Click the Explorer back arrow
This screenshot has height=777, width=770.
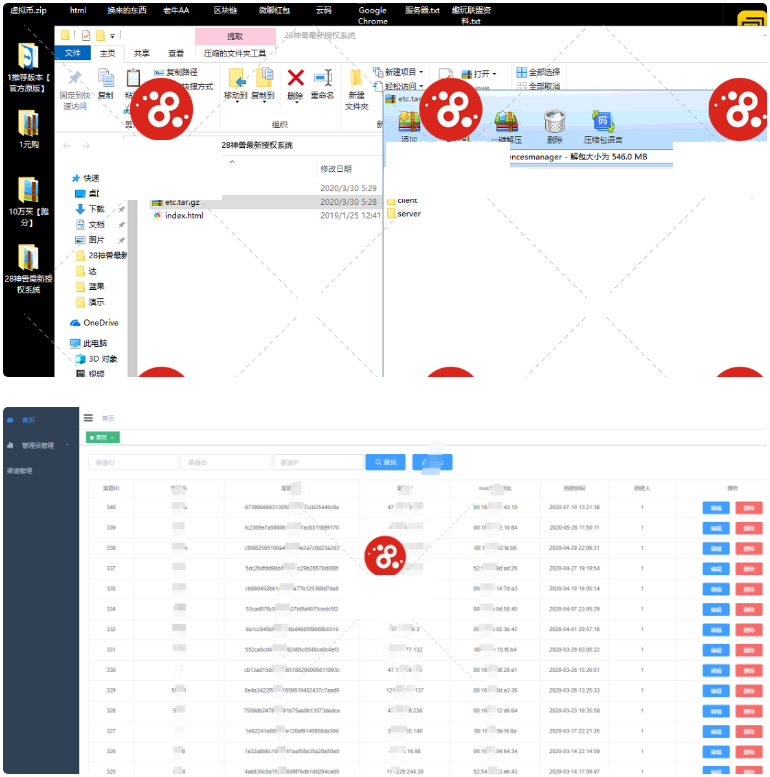click(67, 146)
